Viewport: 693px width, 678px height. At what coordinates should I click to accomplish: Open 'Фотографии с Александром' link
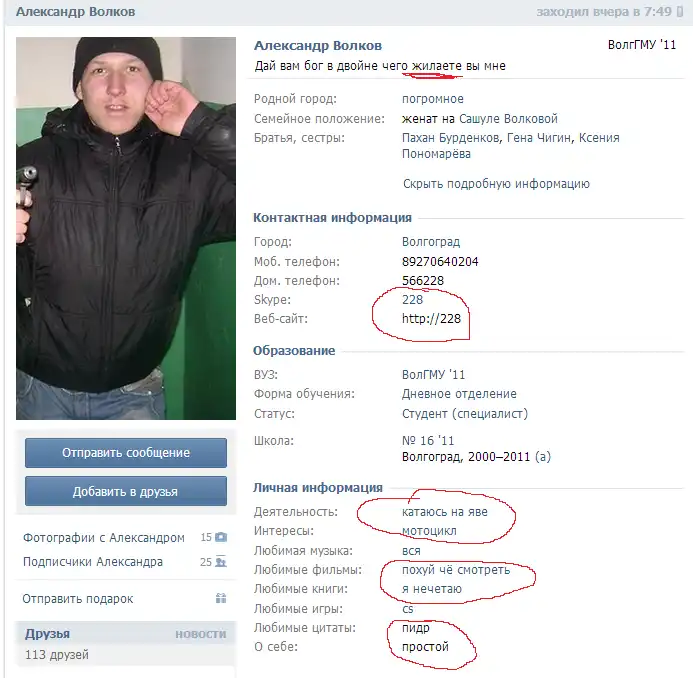[x=103, y=537]
